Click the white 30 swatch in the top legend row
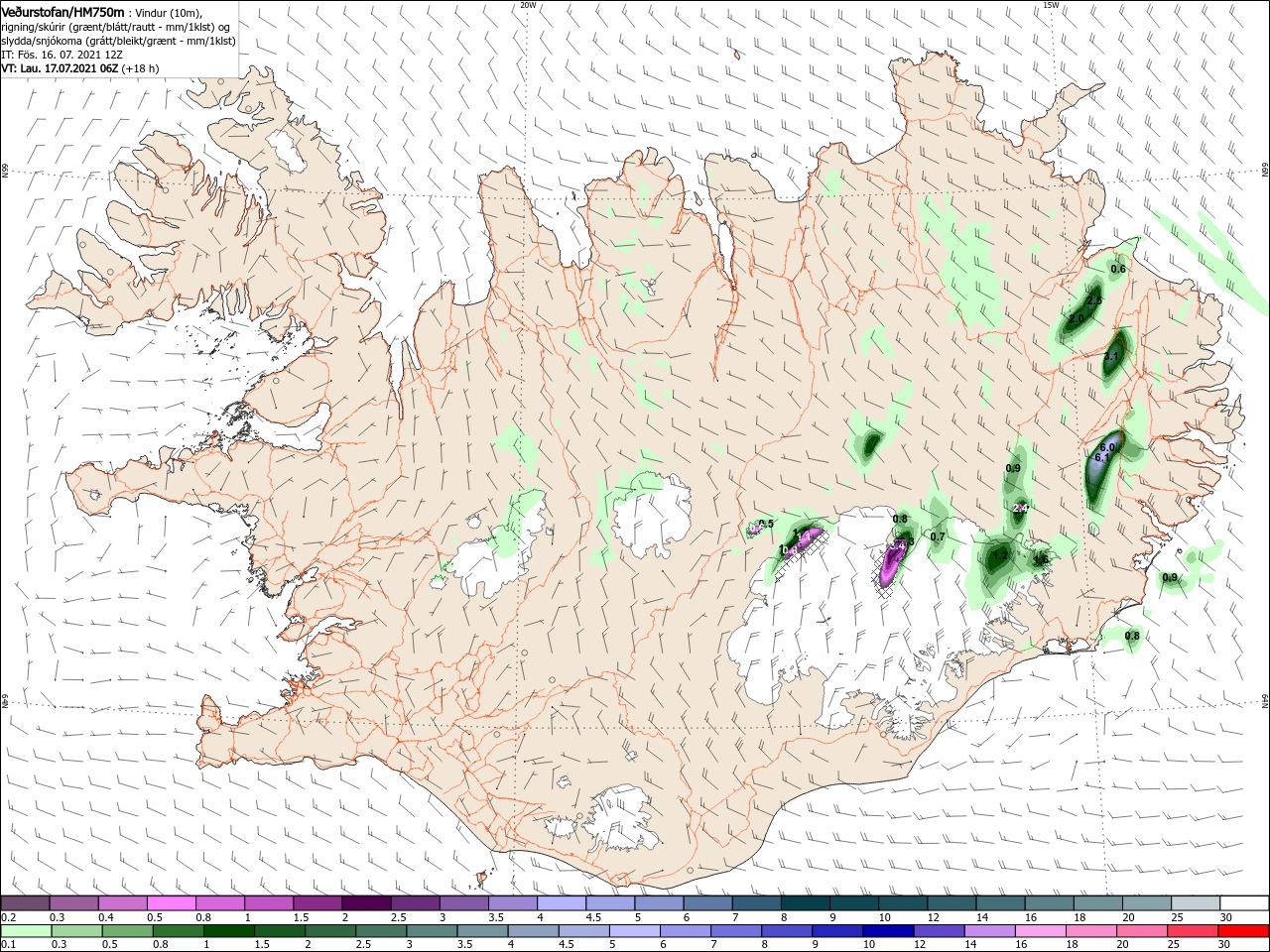This screenshot has height=952, width=1270. pyautogui.click(x=1244, y=902)
